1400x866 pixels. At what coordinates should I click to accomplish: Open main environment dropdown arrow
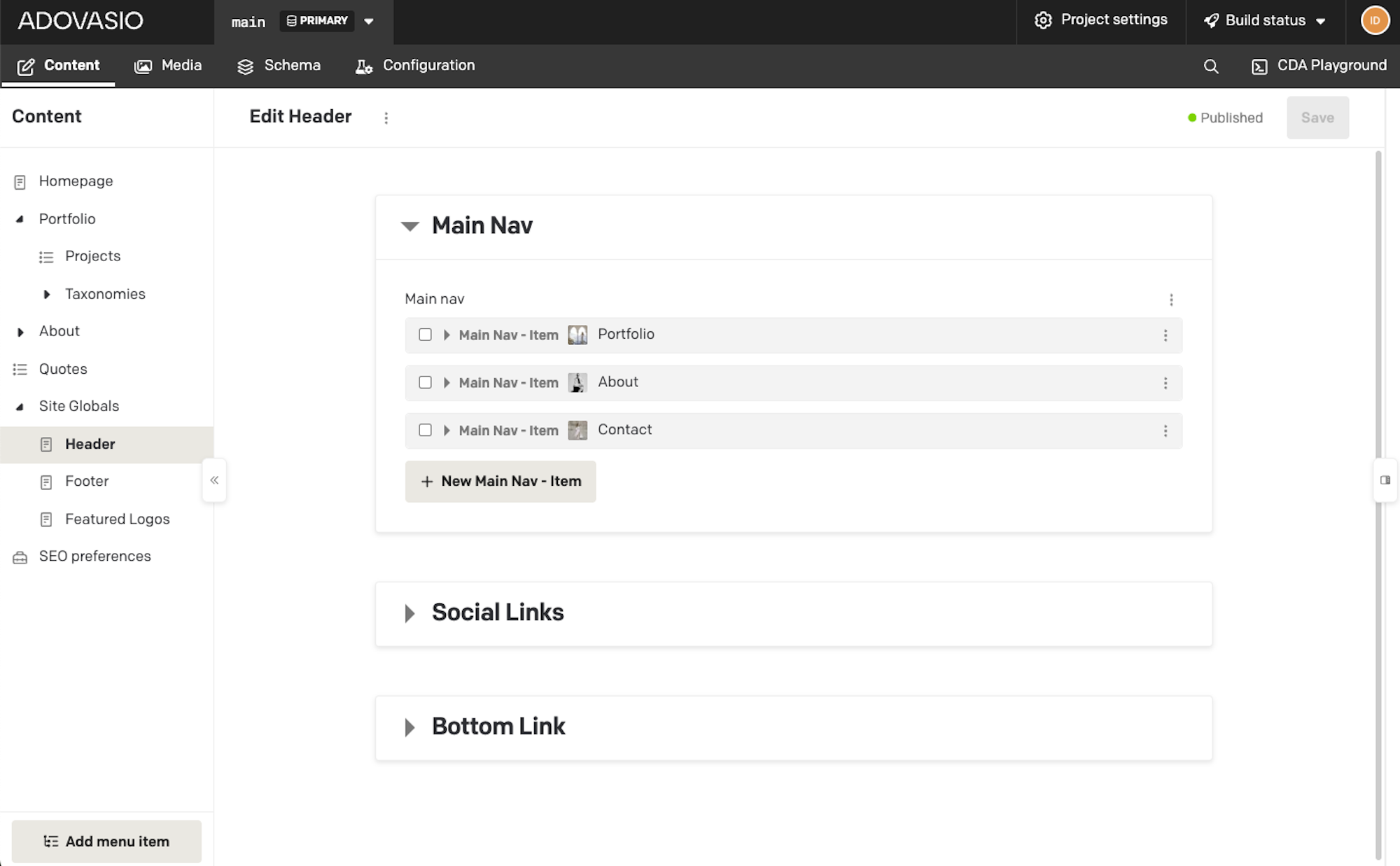click(369, 21)
